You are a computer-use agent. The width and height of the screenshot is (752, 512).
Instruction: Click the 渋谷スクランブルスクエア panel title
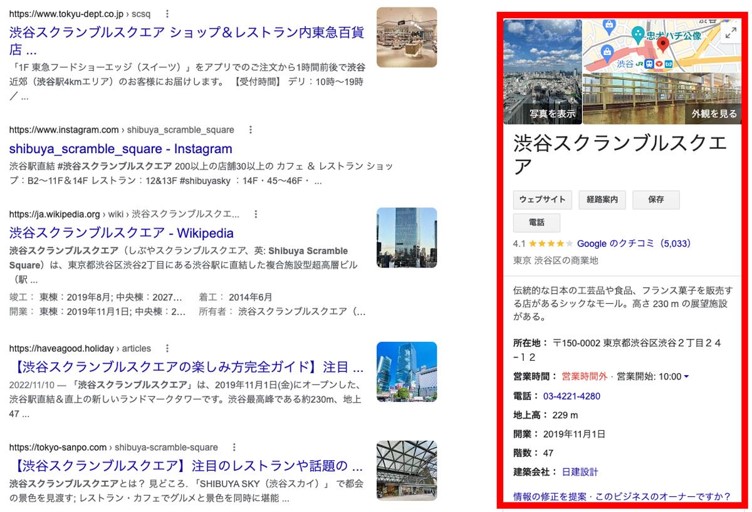coord(620,154)
